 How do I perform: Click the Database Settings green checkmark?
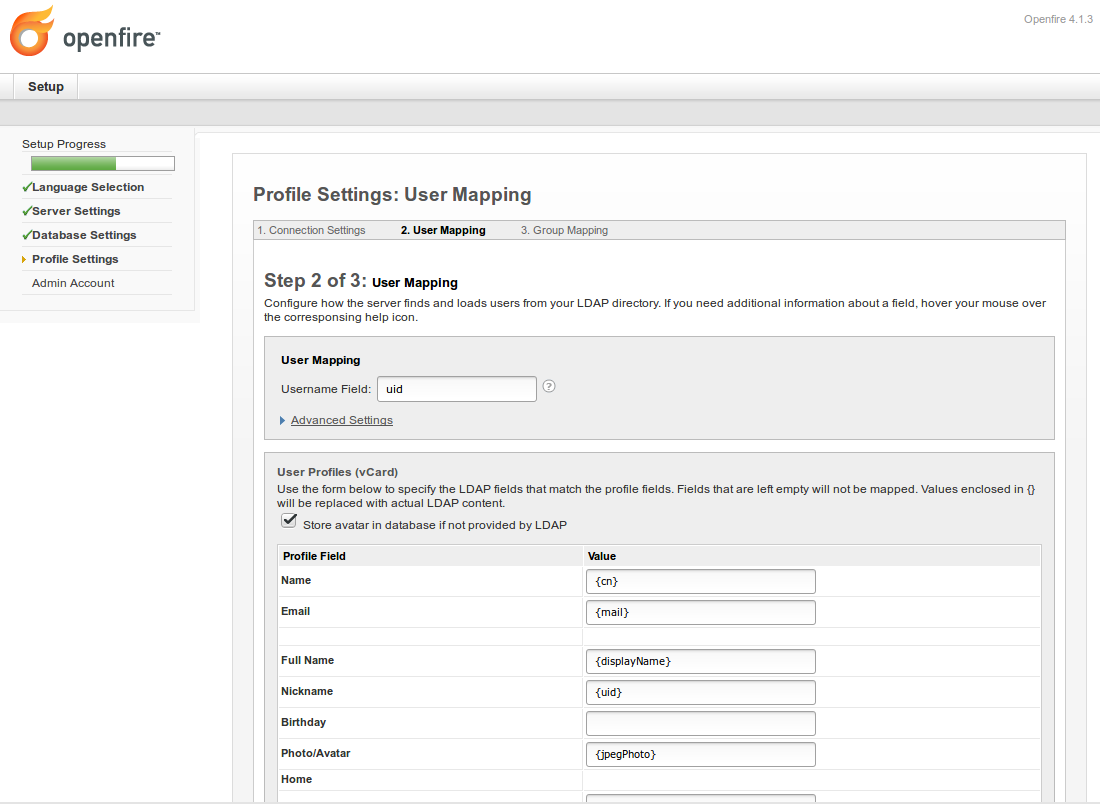27,234
